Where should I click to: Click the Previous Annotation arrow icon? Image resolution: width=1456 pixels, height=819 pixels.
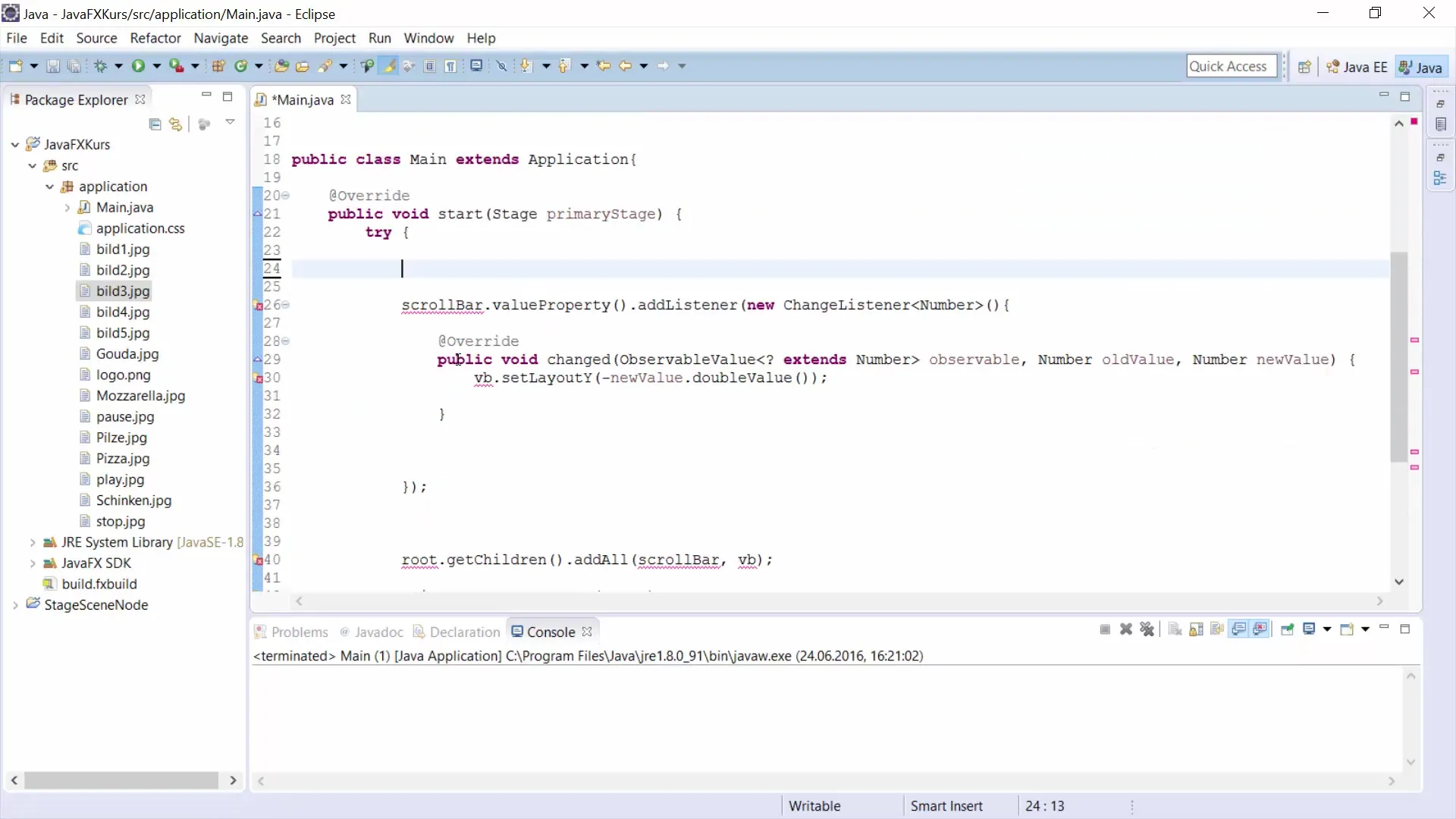563,66
